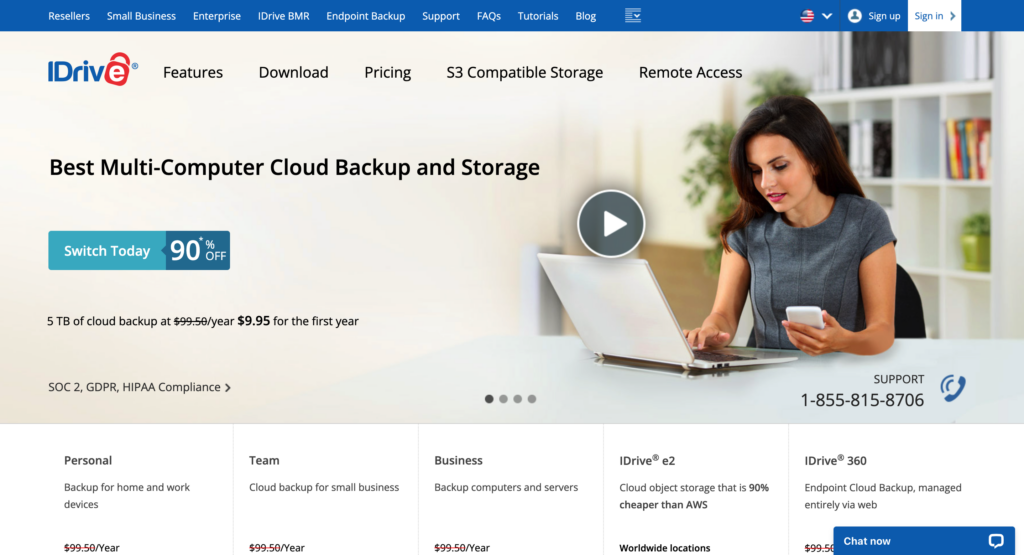
Task: Click the SUPPORT label above phone number
Action: coord(899,379)
